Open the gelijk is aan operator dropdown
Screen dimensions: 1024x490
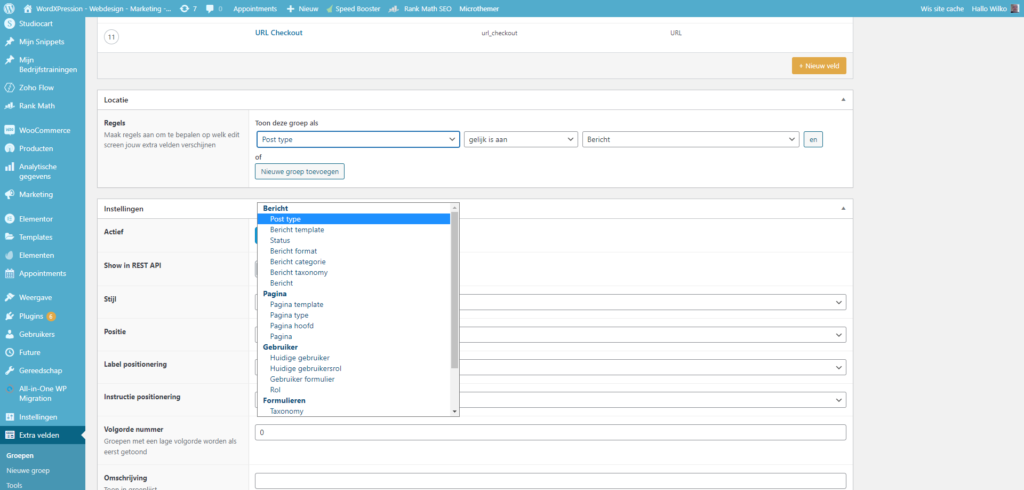coord(520,140)
